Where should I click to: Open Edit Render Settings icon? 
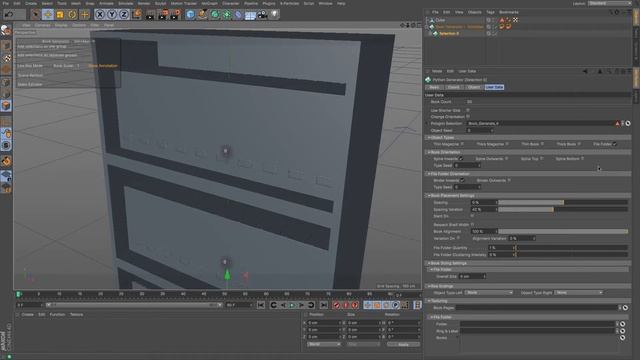pyautogui.click(x=175, y=15)
